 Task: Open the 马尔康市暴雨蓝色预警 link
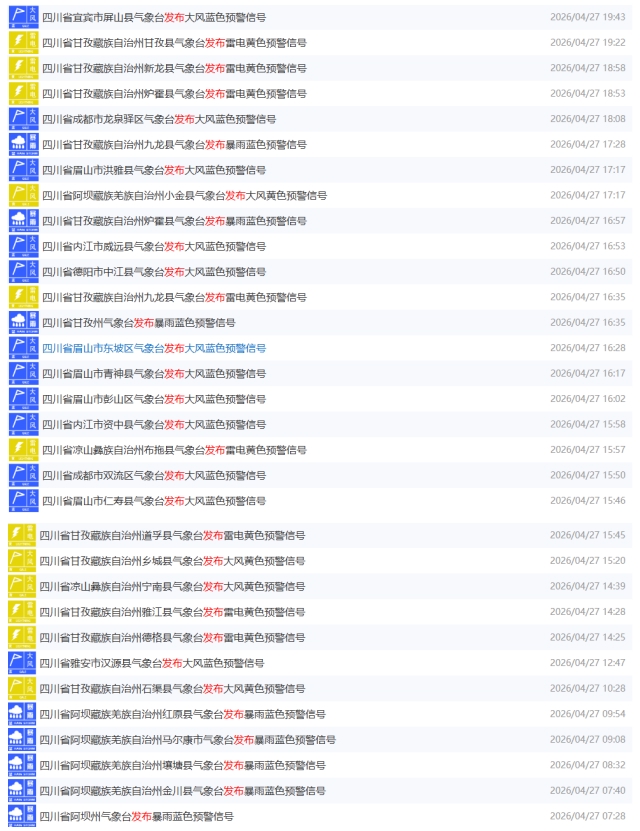188,740
